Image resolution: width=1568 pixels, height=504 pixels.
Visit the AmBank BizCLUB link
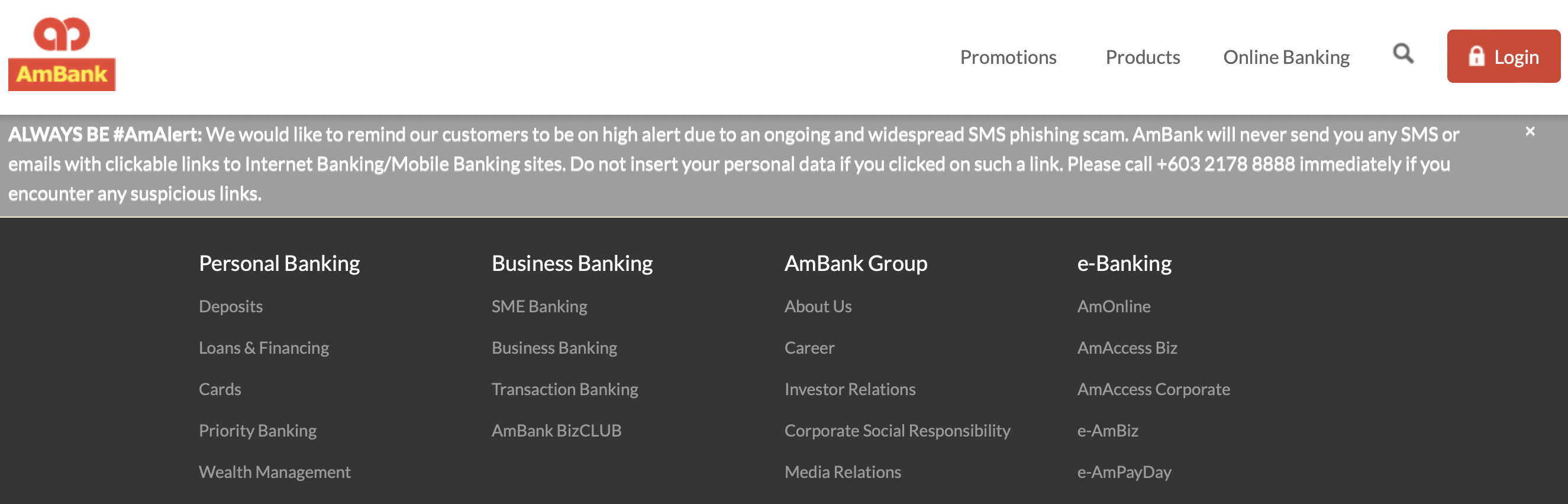pyautogui.click(x=556, y=430)
